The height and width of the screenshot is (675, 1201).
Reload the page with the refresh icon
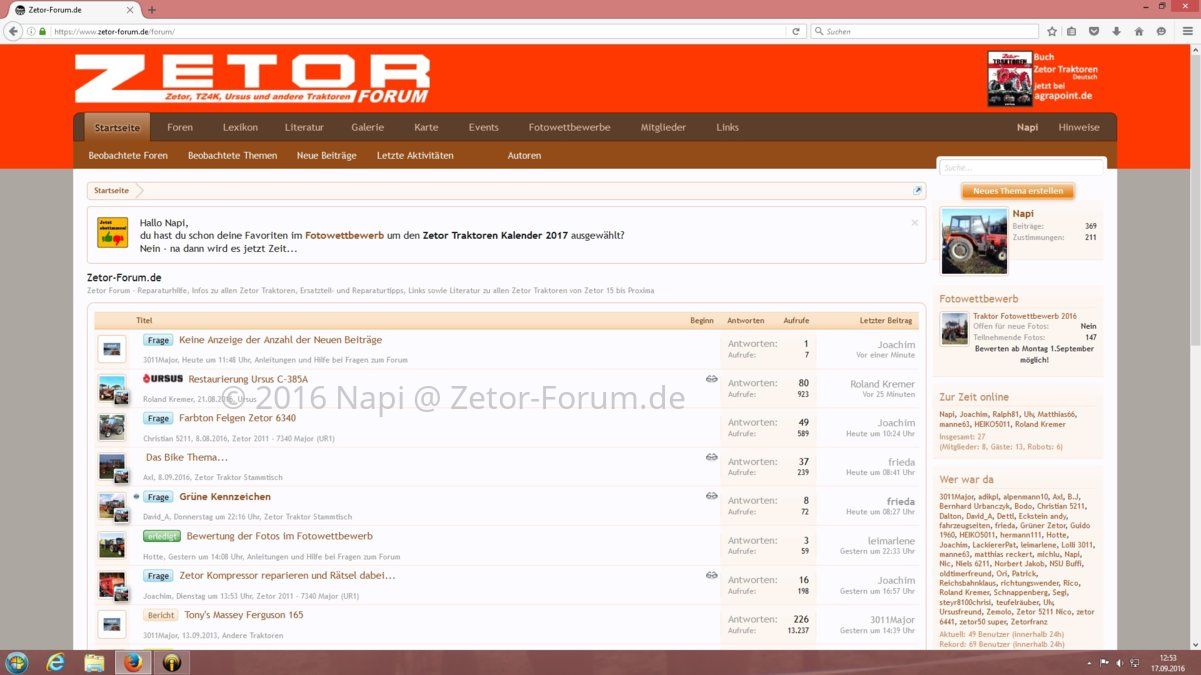coord(796,31)
